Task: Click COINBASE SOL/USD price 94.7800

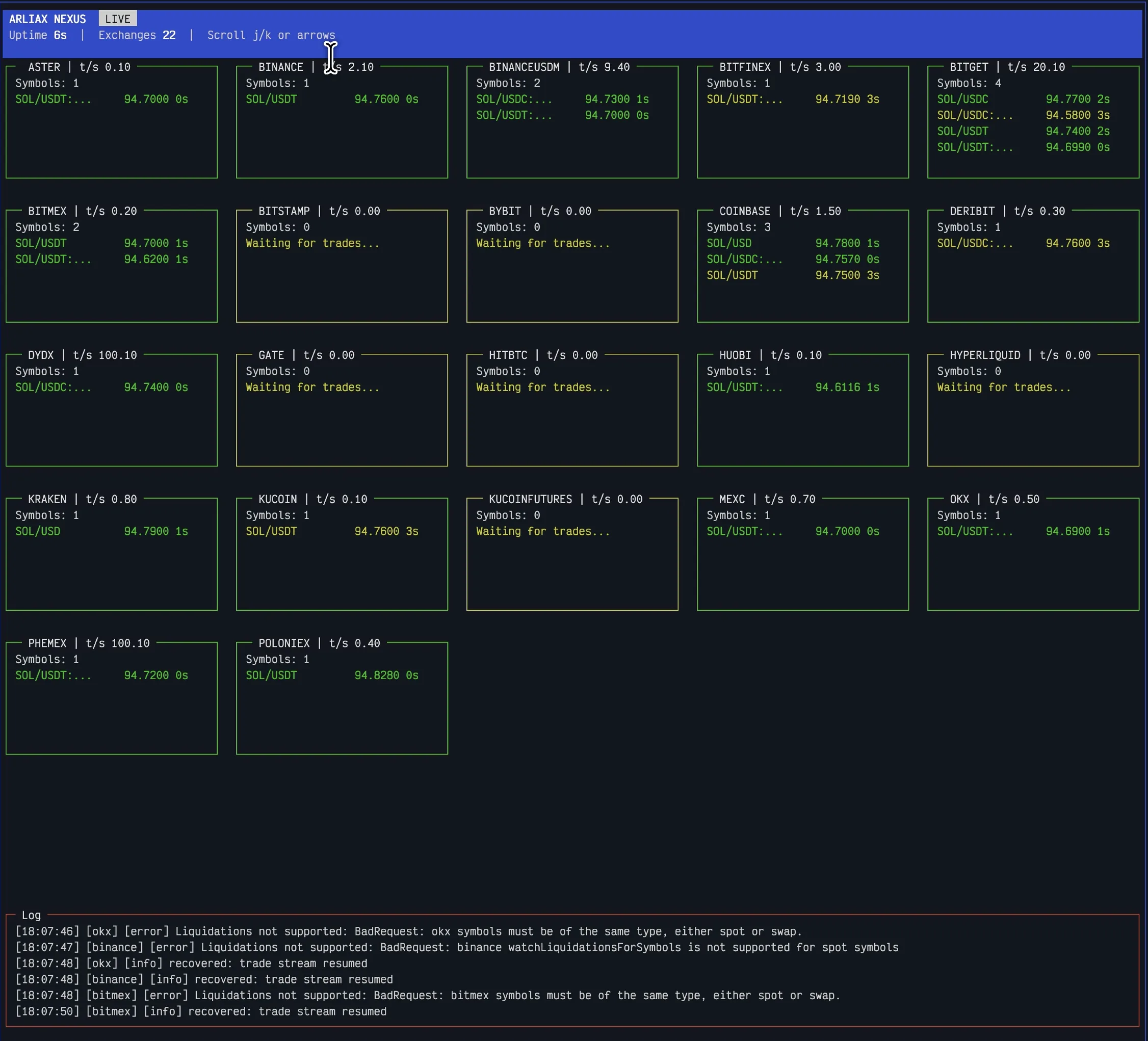Action: click(x=838, y=244)
